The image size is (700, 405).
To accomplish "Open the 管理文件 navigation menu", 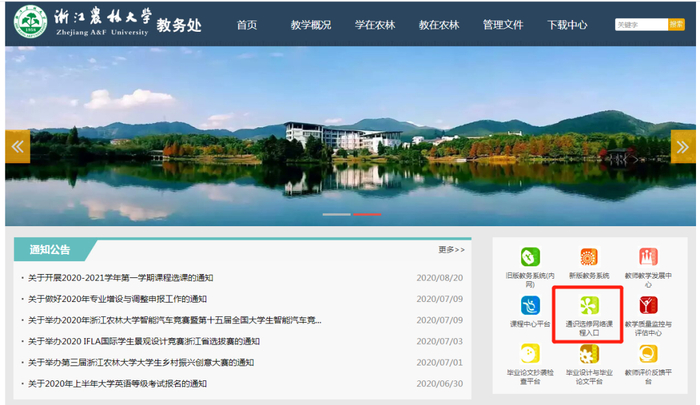I will pos(503,25).
